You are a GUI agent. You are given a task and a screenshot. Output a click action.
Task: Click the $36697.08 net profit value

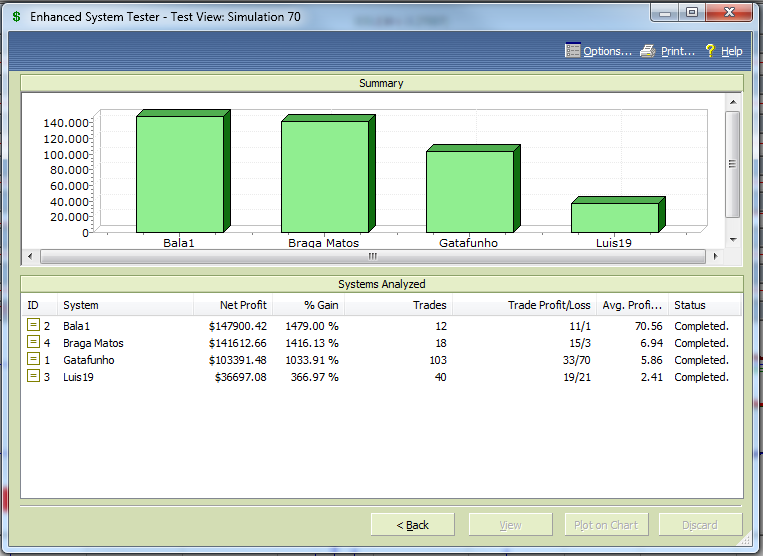(241, 377)
